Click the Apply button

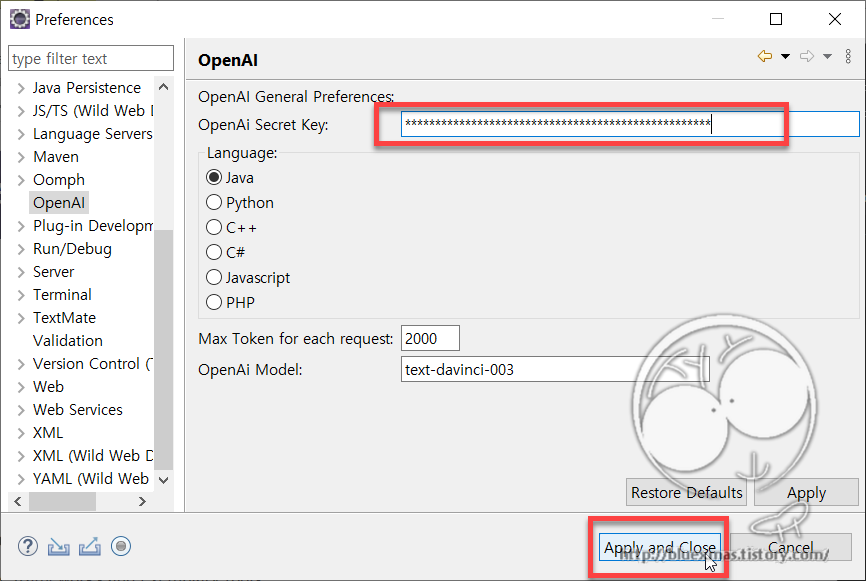click(806, 492)
